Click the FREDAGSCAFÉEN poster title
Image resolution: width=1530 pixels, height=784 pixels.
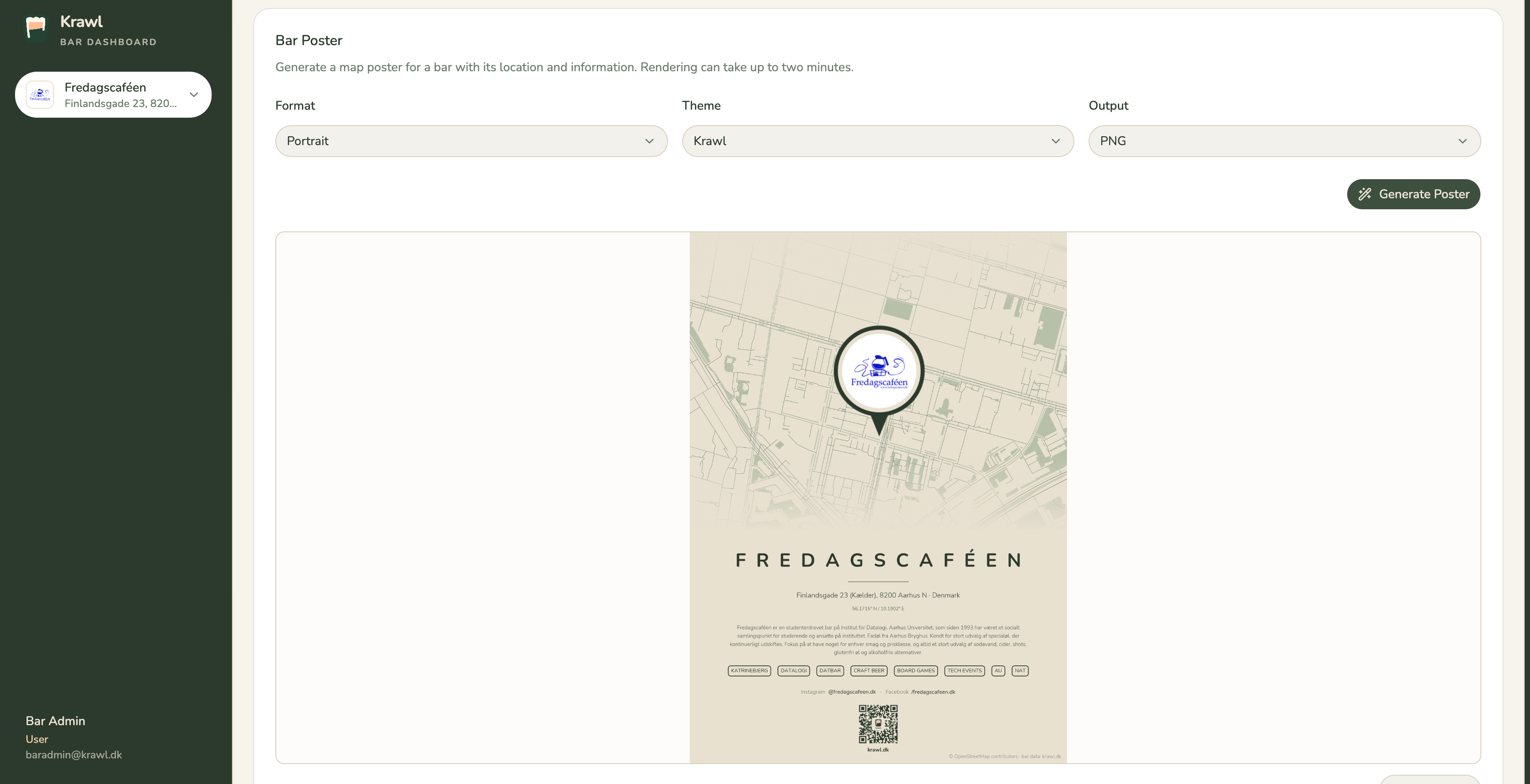click(x=878, y=560)
